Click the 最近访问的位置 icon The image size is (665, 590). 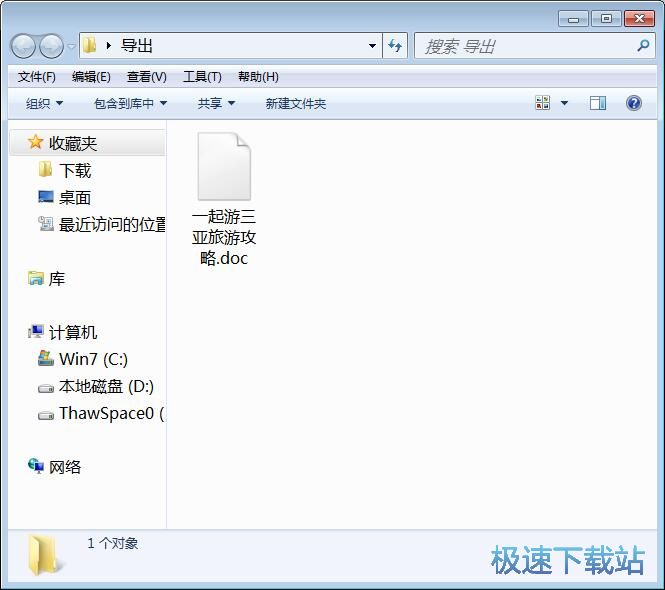click(x=45, y=224)
